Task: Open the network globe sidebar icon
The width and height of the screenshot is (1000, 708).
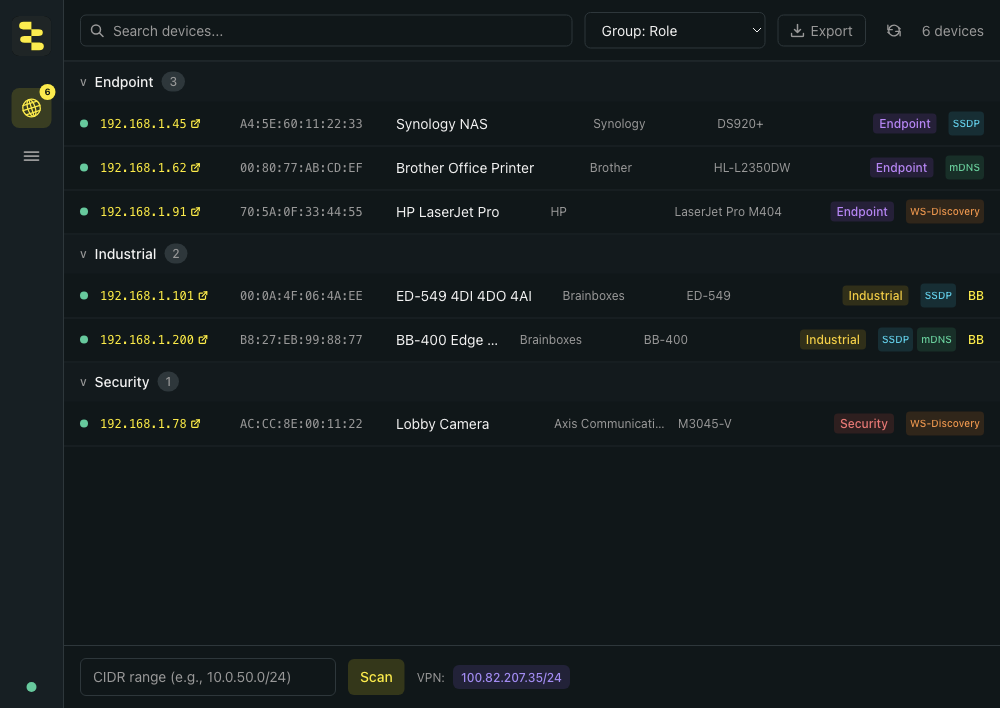Action: [x=31, y=108]
